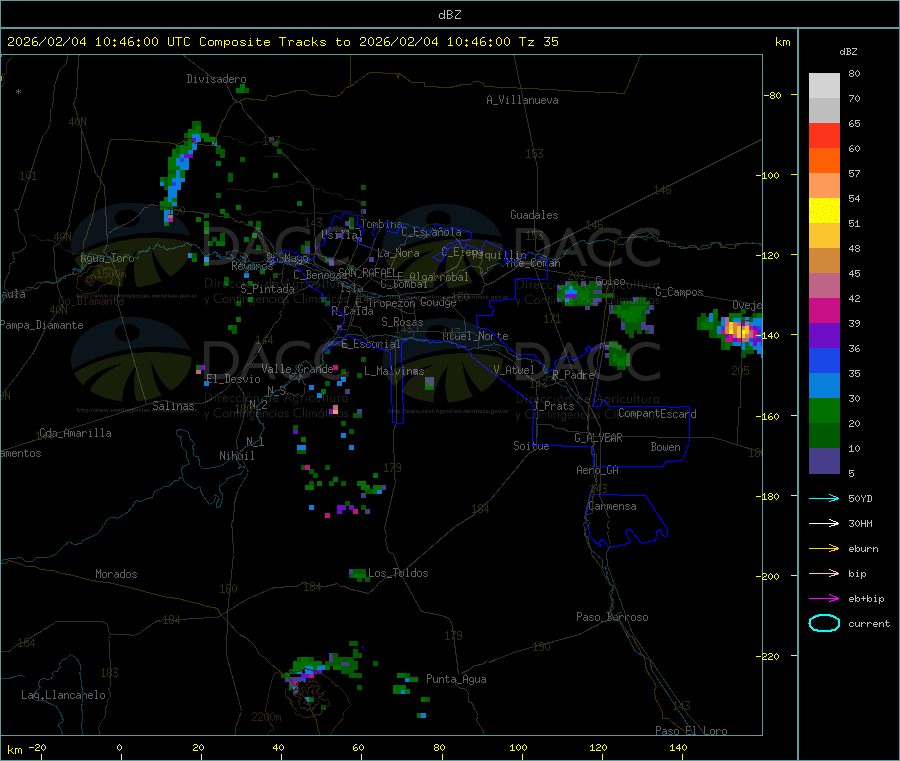Click the 'Nihuil' map label
The width and height of the screenshot is (900, 761).
point(237,456)
